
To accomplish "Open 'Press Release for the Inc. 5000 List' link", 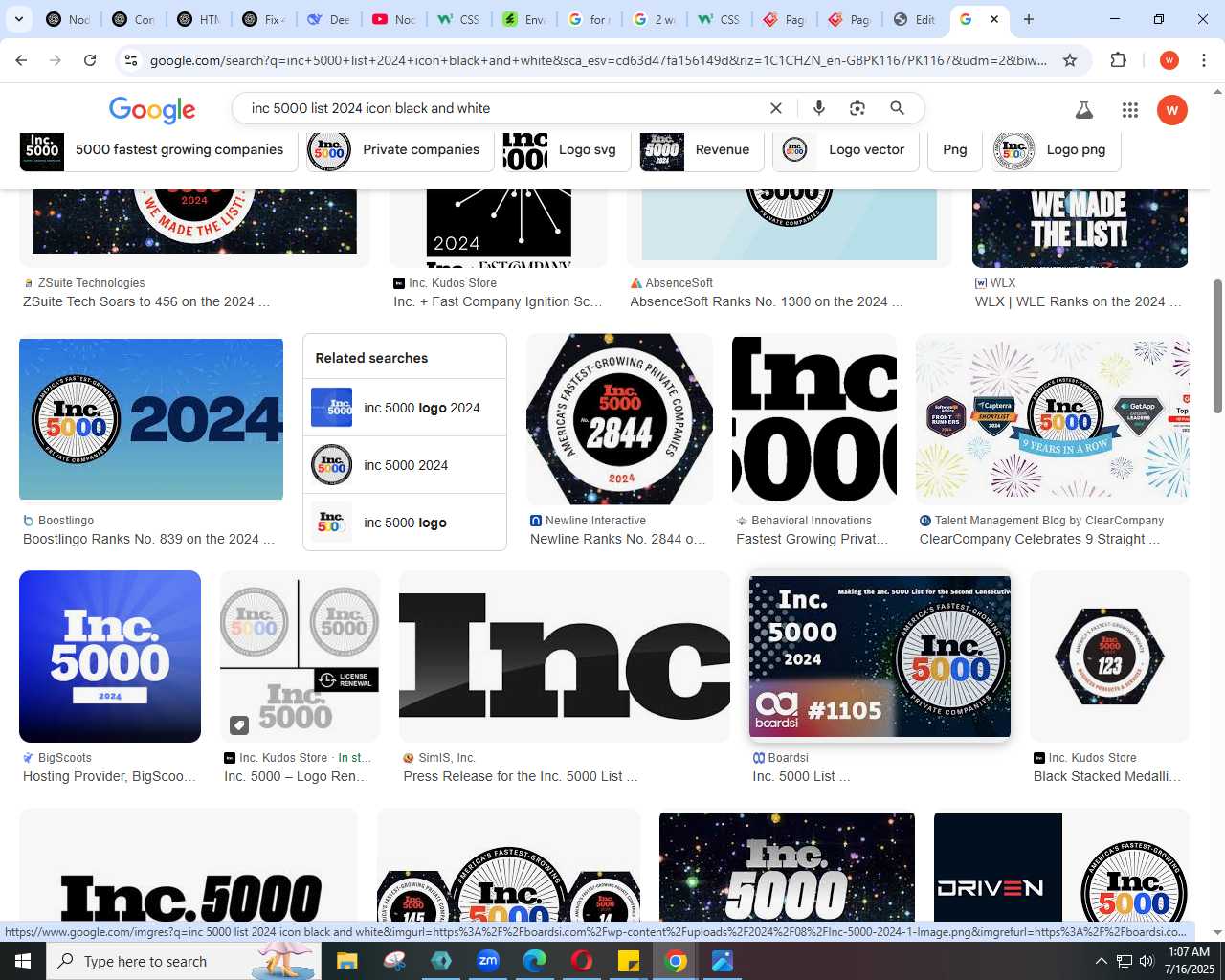I will 521,776.
